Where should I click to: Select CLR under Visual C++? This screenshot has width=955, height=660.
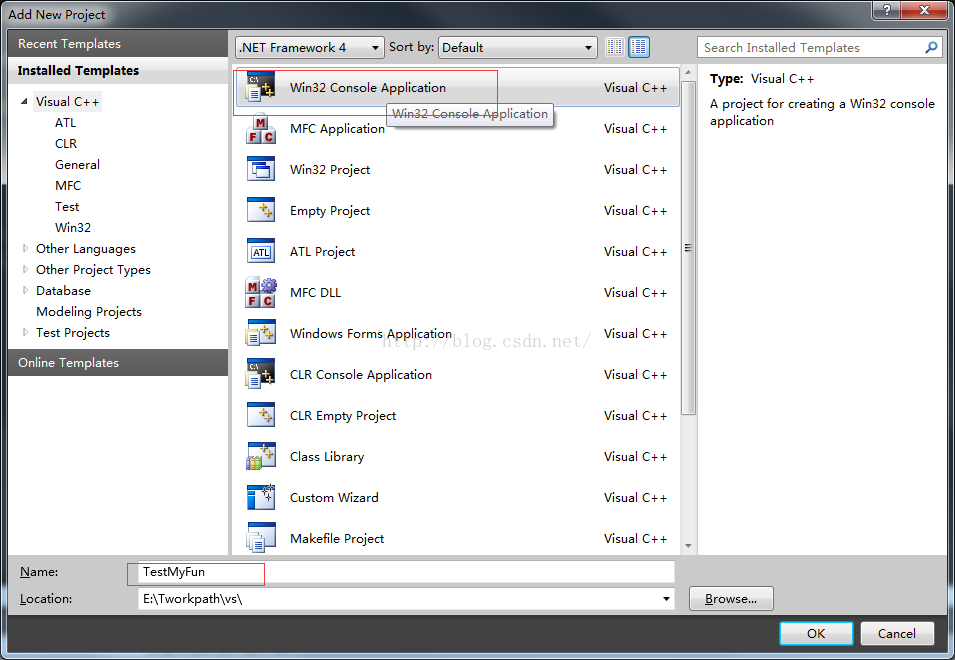66,144
